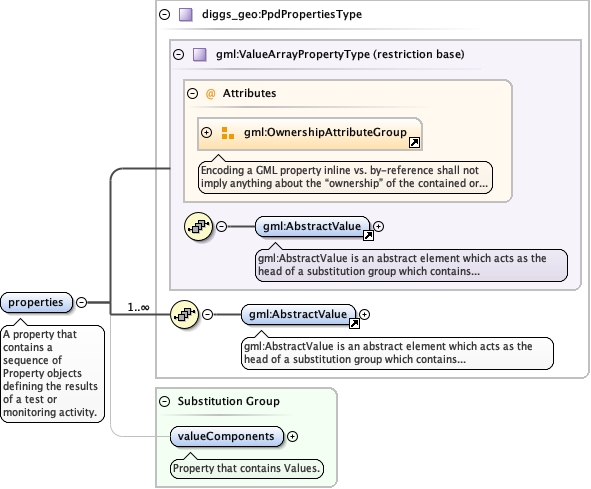Collapse the diggs_geo:PpdPropertiesType section
This screenshot has width=591, height=489.
tap(164, 15)
